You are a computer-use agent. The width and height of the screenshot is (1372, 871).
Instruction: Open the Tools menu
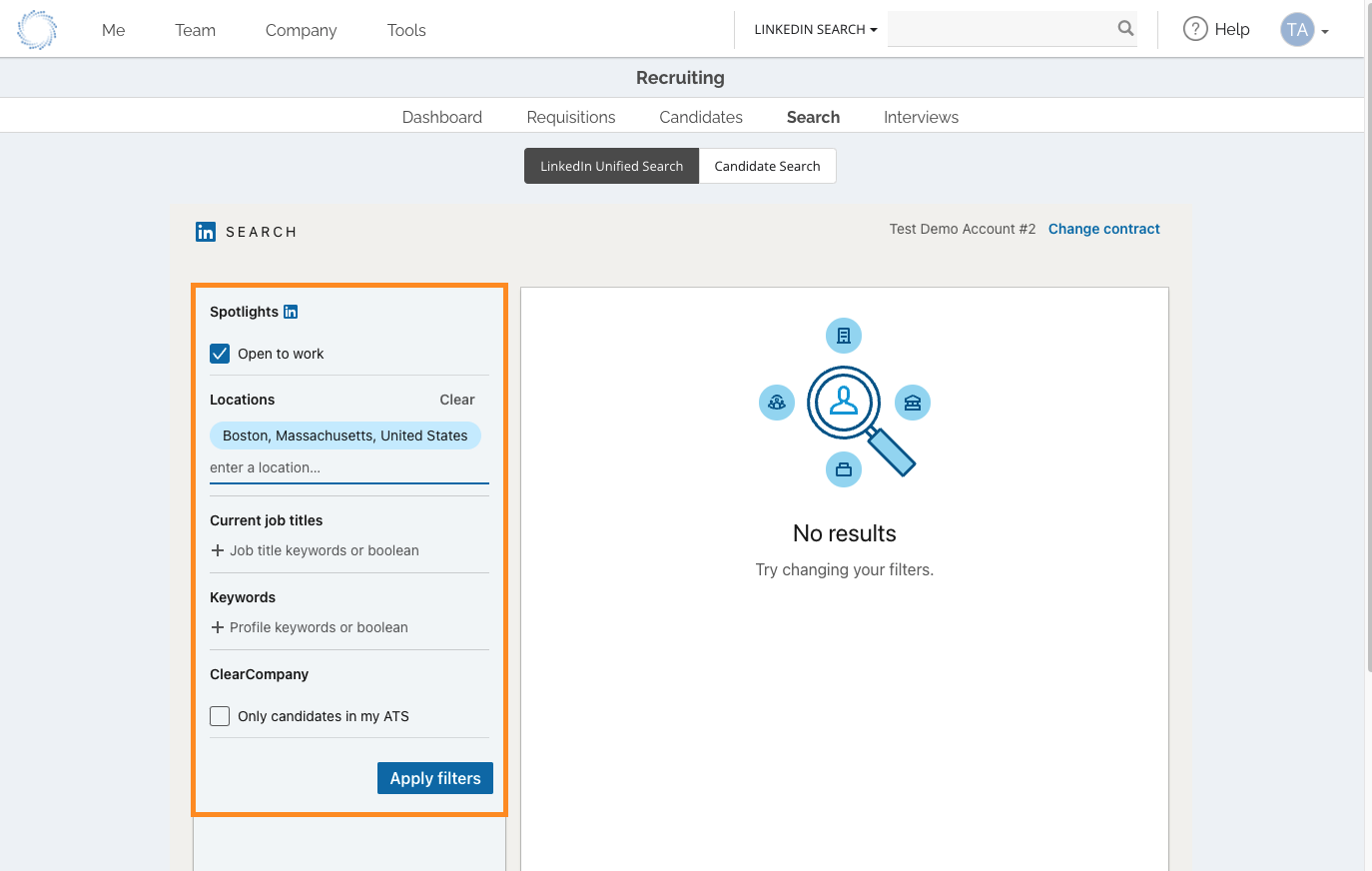406,30
